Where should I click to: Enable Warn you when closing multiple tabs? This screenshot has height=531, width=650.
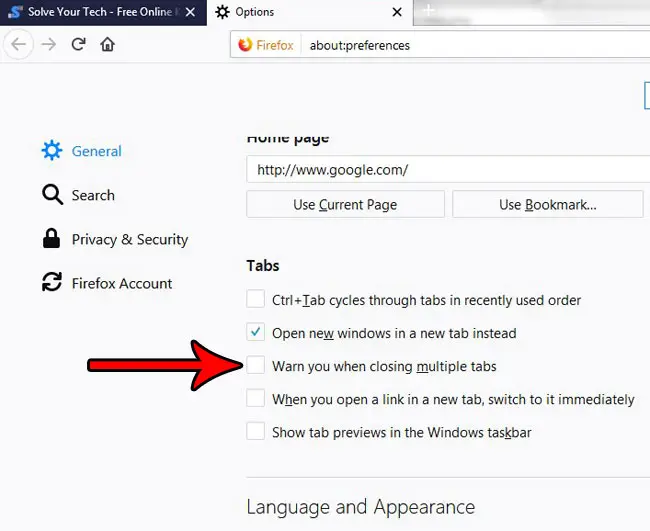tap(256, 366)
